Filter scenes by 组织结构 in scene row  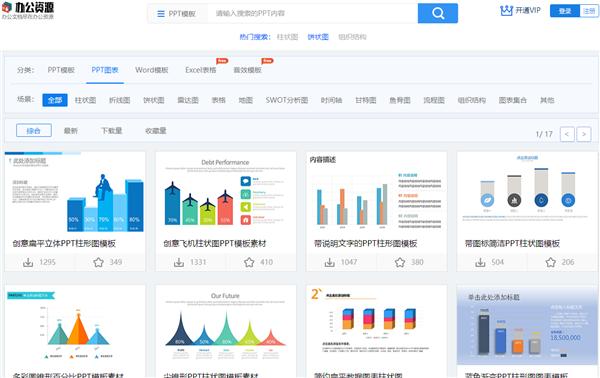(x=471, y=100)
